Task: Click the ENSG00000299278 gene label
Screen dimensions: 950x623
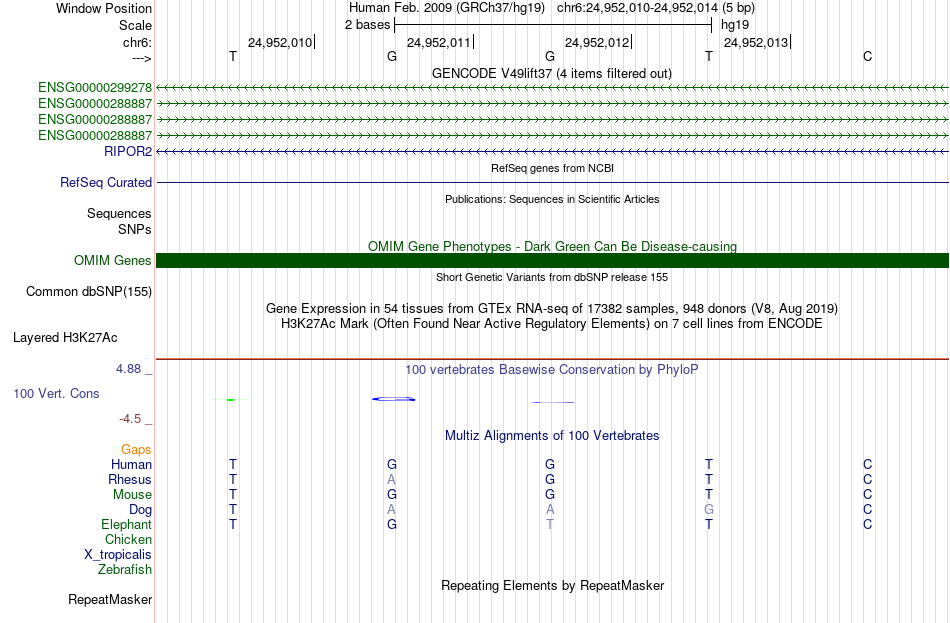Action: coord(95,87)
